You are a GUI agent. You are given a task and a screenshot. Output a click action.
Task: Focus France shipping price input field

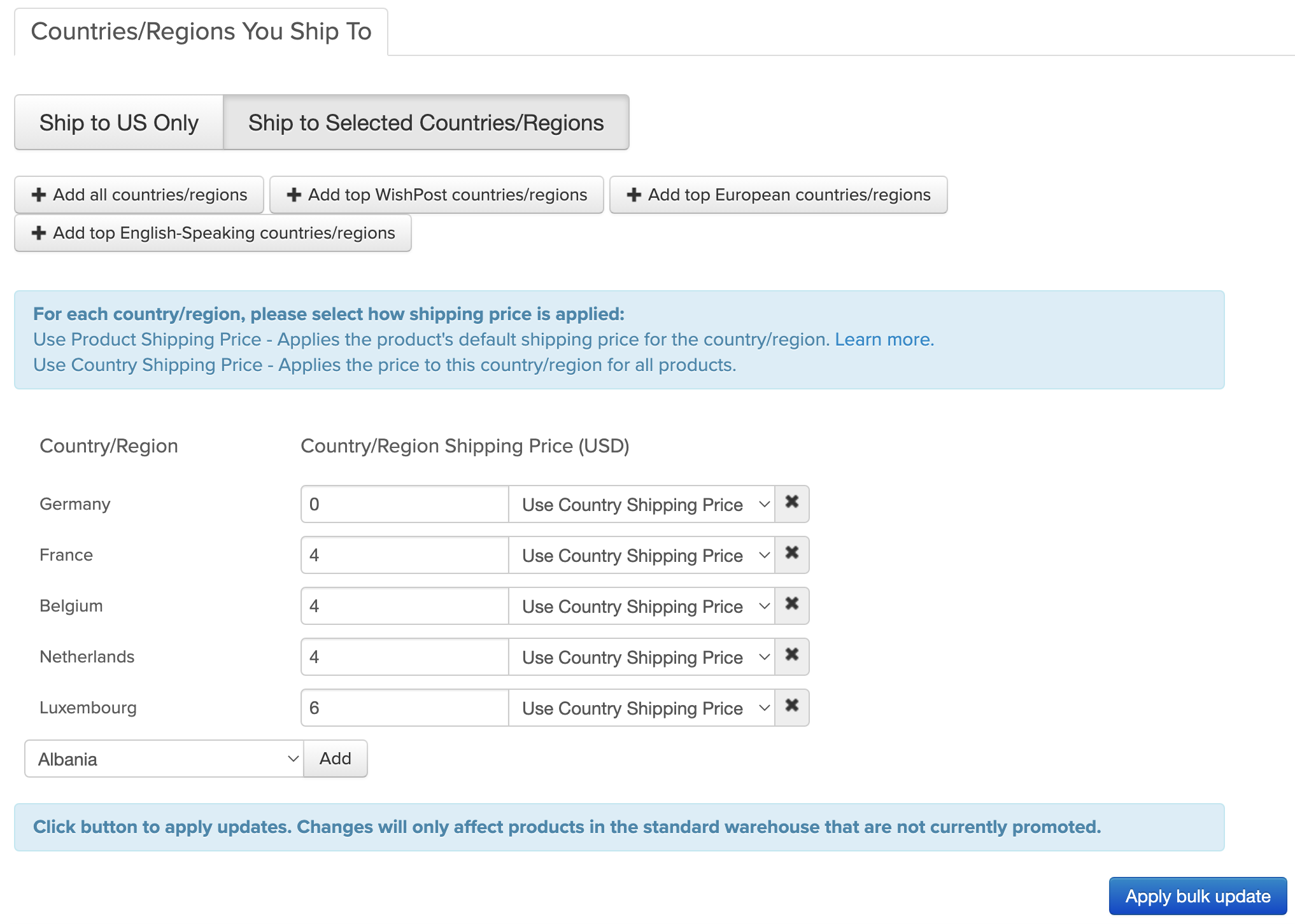click(x=405, y=556)
